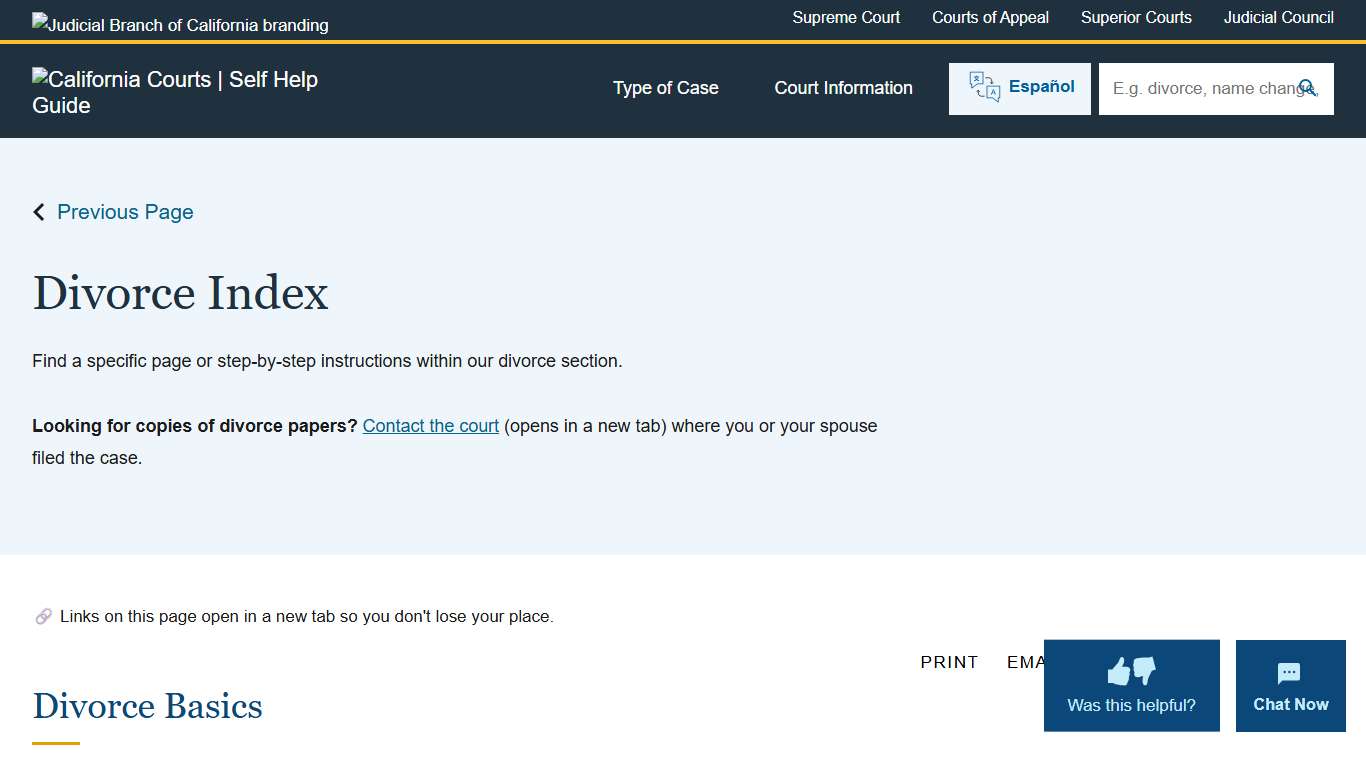The width and height of the screenshot is (1366, 768).
Task: Expand the Court Information menu
Action: [x=843, y=88]
